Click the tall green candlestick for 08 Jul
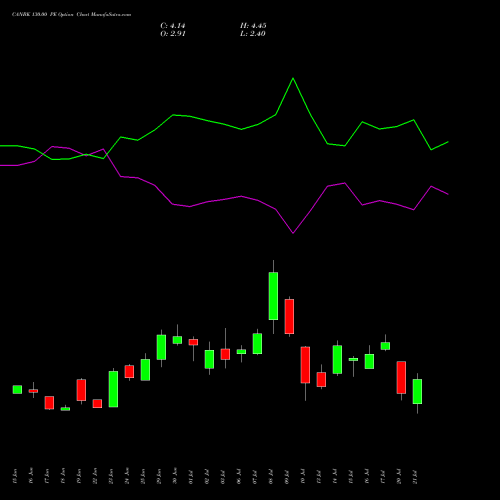The width and height of the screenshot is (500, 500). click(x=273, y=296)
